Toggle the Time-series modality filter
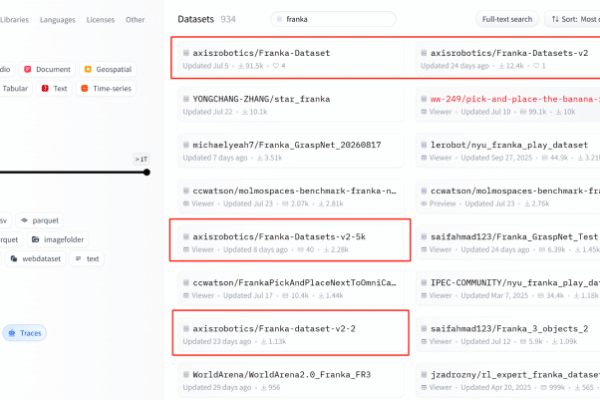The height and width of the screenshot is (400, 600). [106, 88]
